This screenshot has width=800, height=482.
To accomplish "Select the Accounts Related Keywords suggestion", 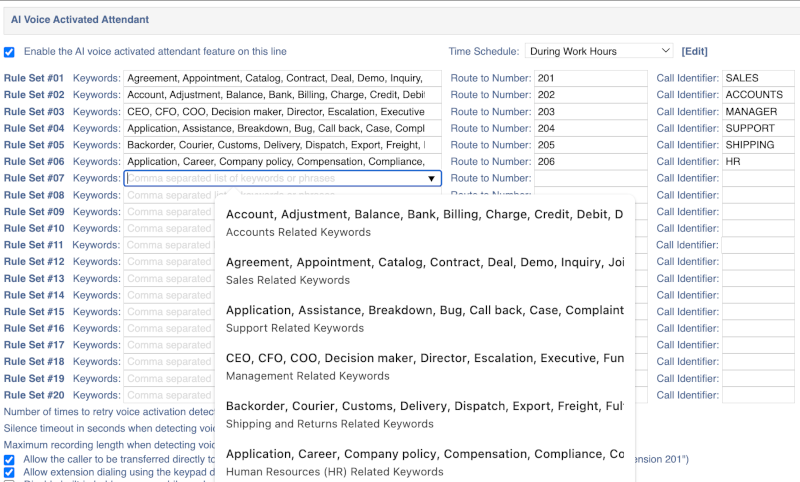I will pos(424,222).
